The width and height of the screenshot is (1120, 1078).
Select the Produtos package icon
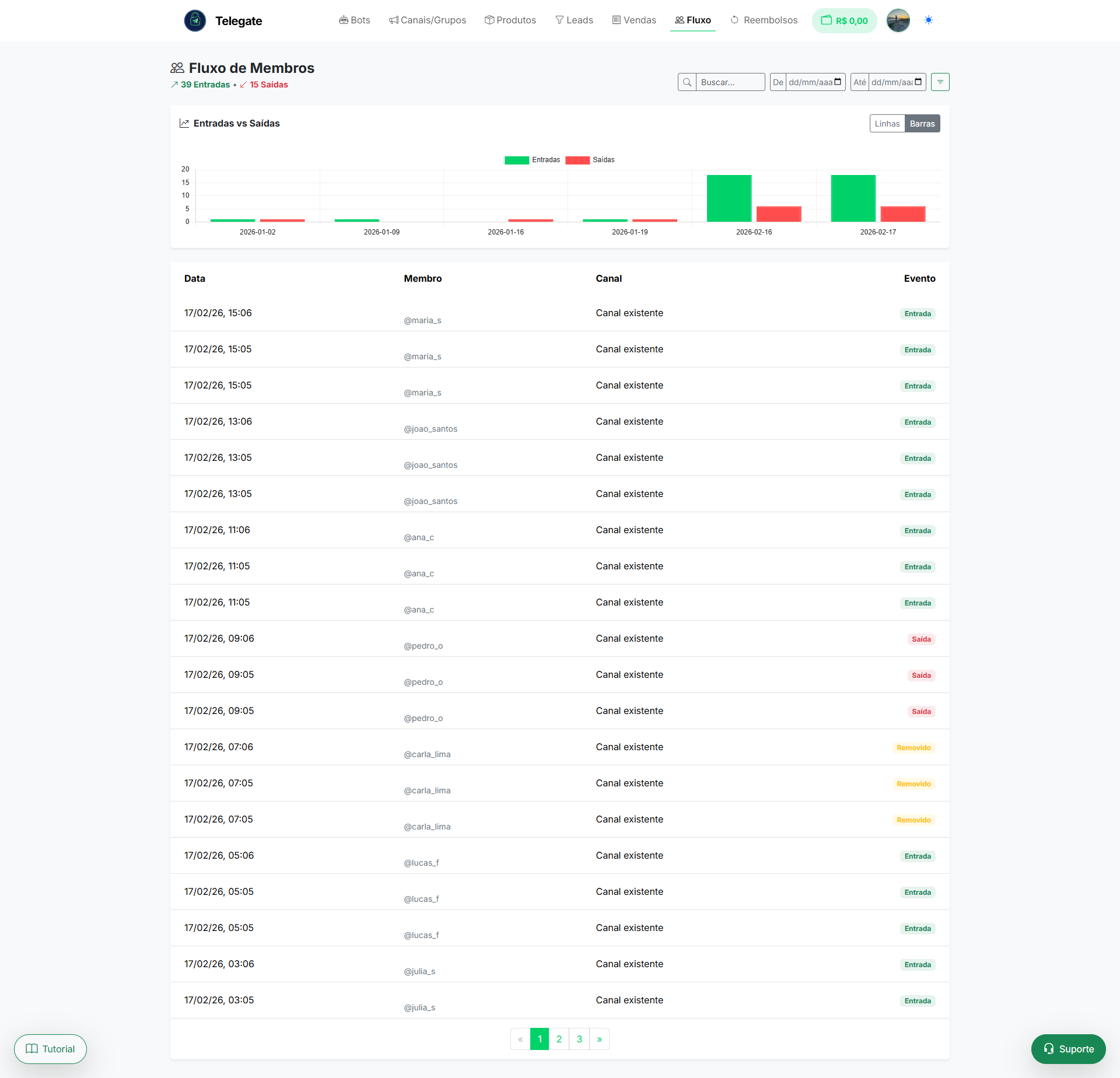pos(488,20)
